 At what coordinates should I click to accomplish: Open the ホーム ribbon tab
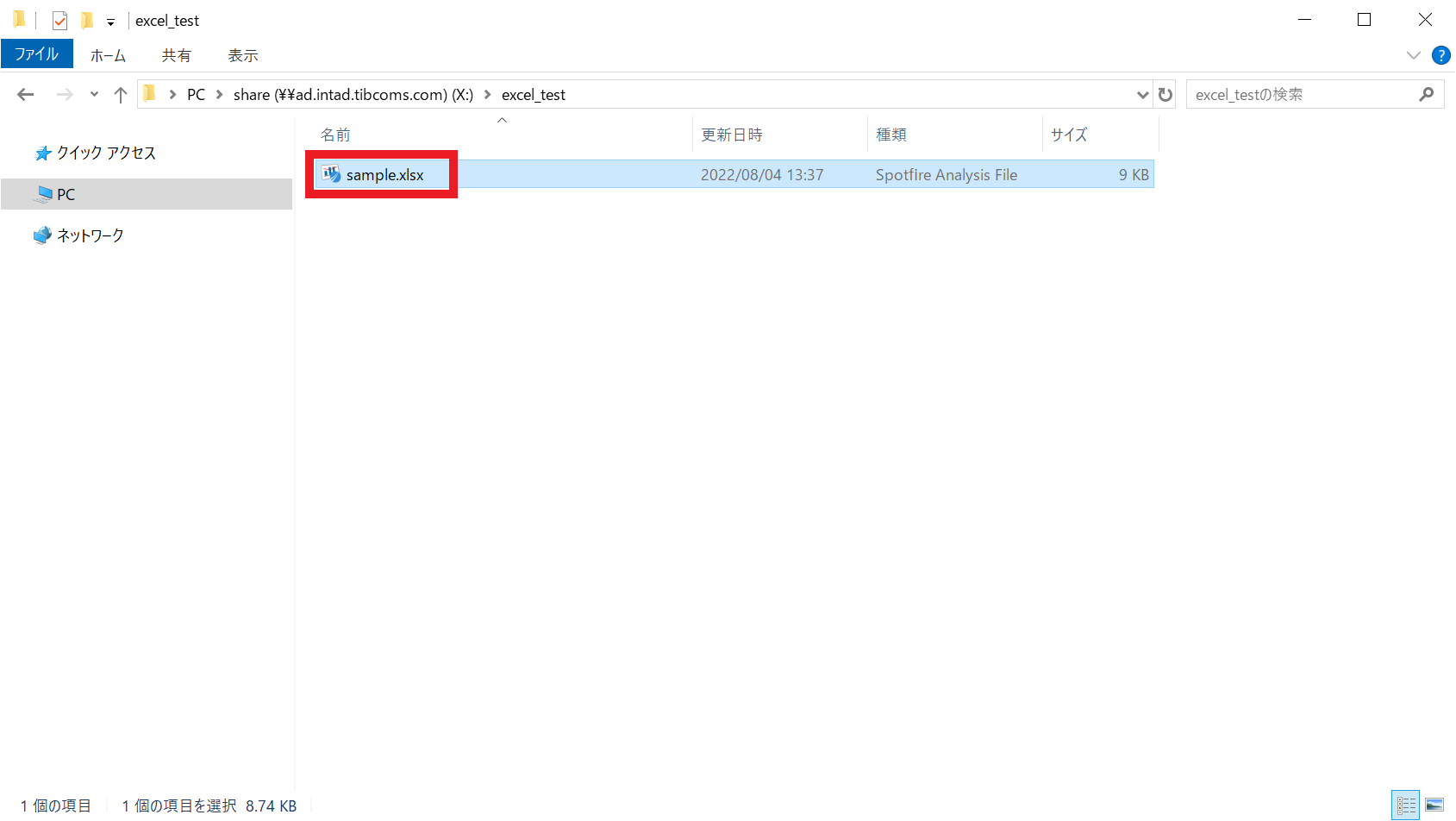108,55
